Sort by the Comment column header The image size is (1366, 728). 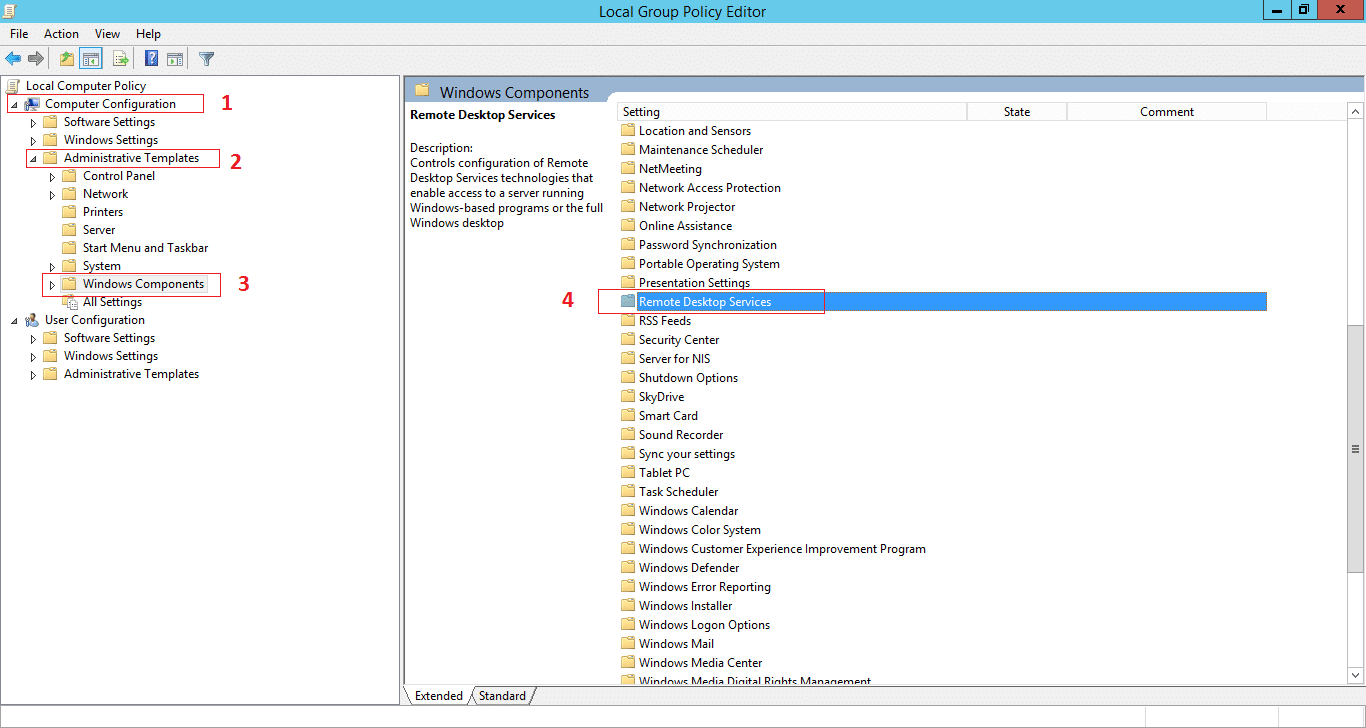[1167, 112]
